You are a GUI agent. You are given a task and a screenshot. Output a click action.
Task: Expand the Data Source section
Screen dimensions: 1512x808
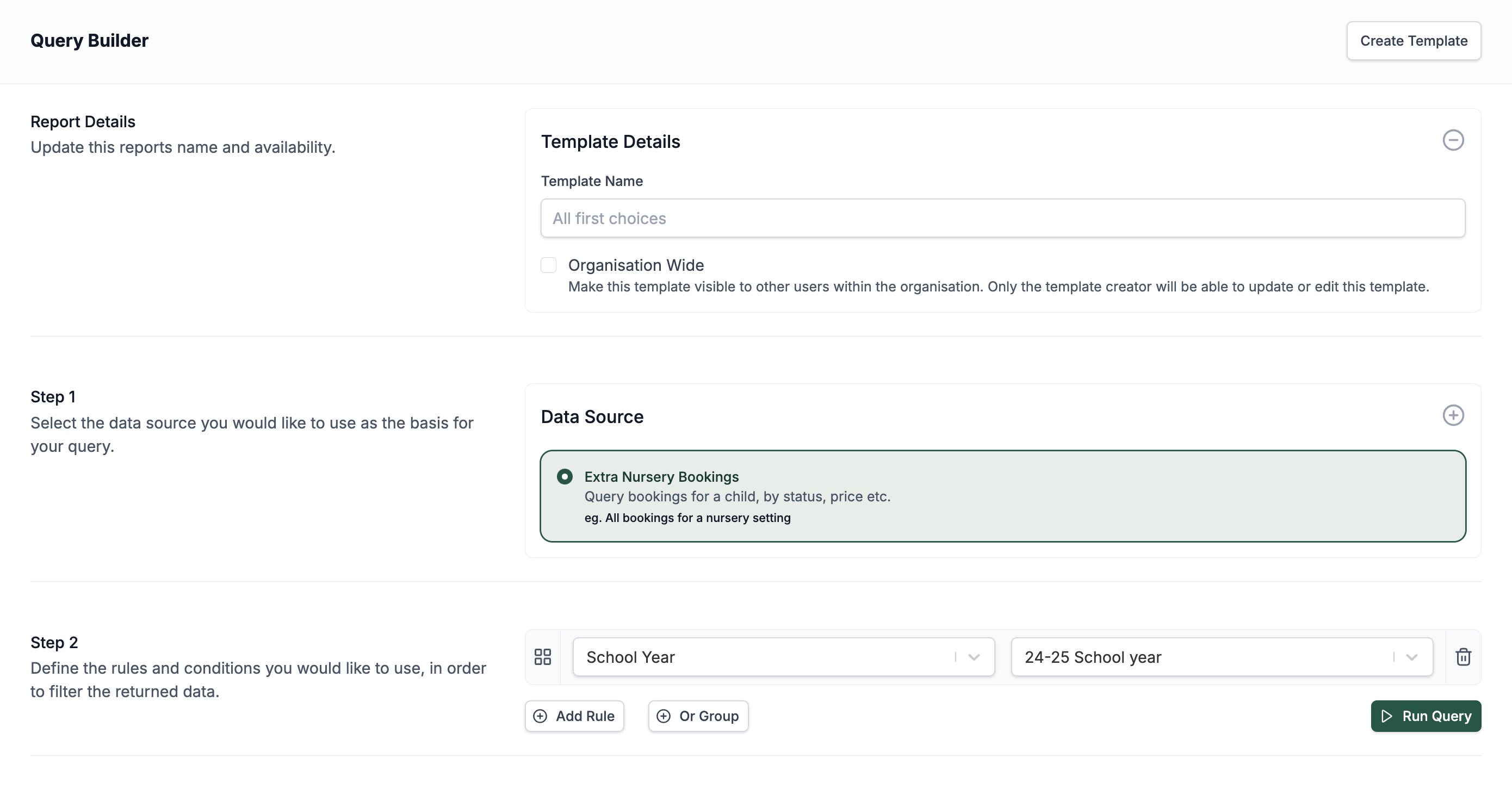coord(1453,415)
